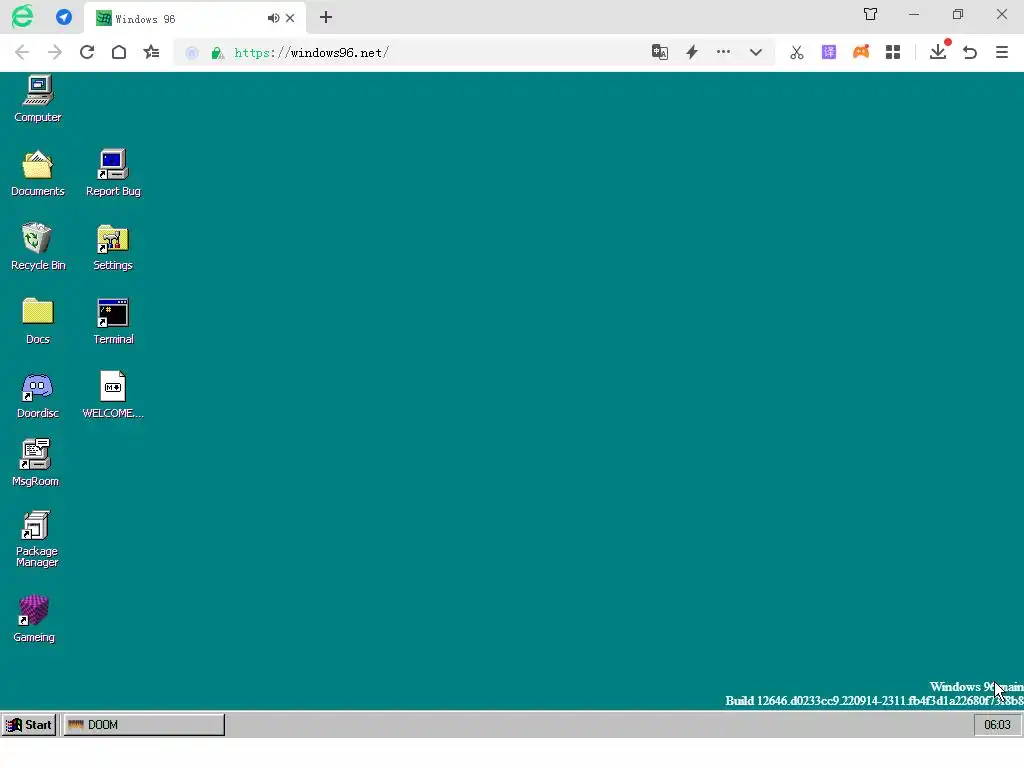Open the orange game controller extension
Image resolution: width=1024 pixels, height=768 pixels.
coord(861,52)
